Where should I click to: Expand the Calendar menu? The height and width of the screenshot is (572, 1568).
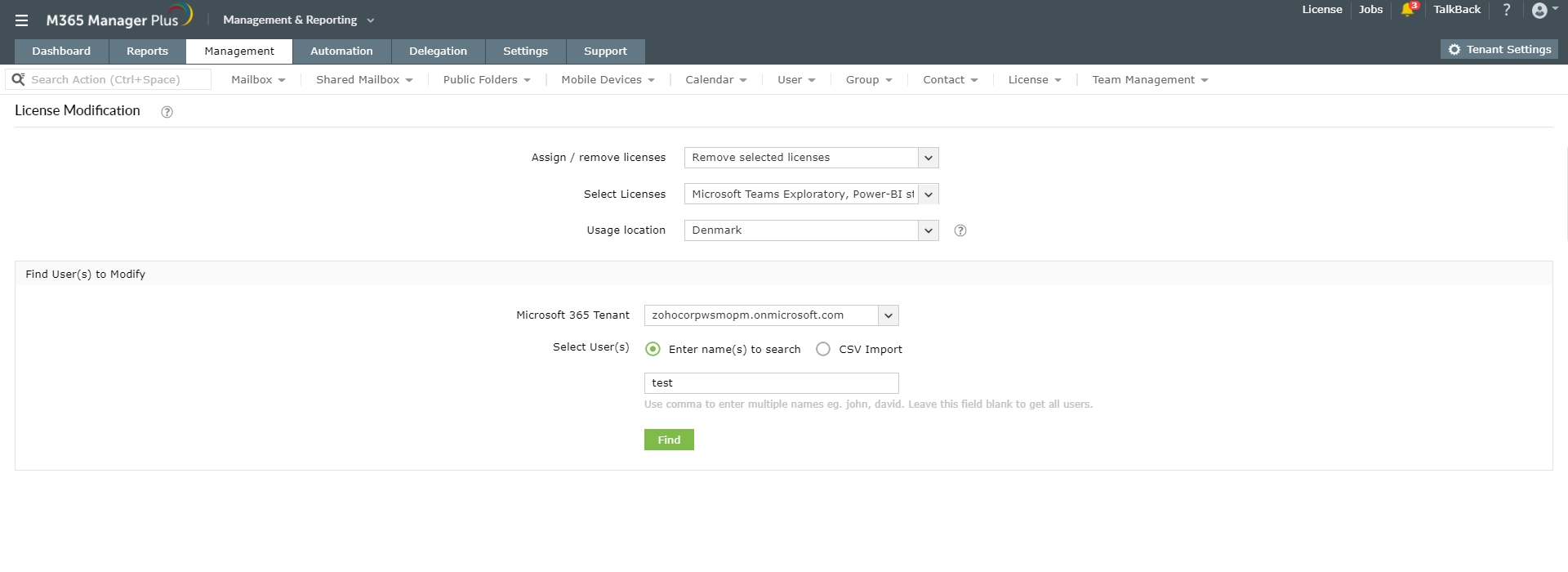[x=715, y=80]
